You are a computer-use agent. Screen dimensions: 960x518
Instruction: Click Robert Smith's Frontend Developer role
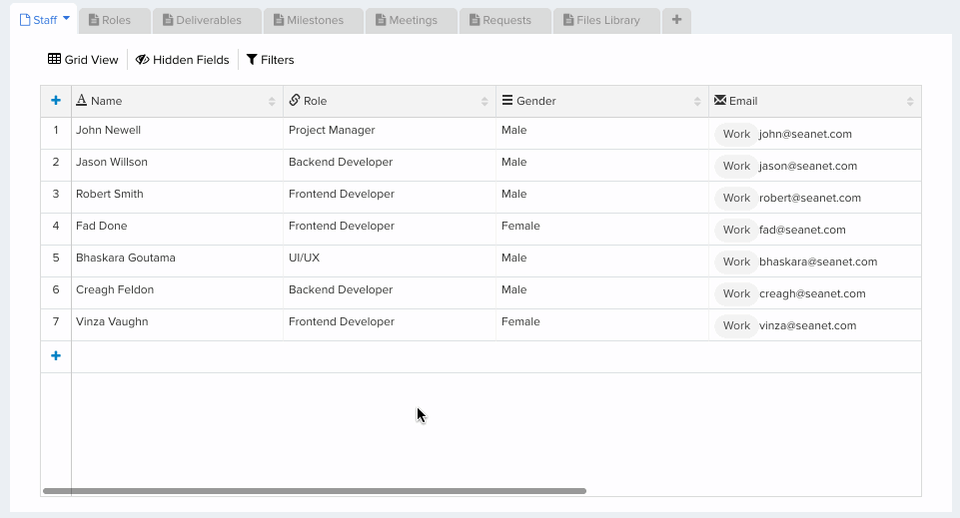[389, 197]
